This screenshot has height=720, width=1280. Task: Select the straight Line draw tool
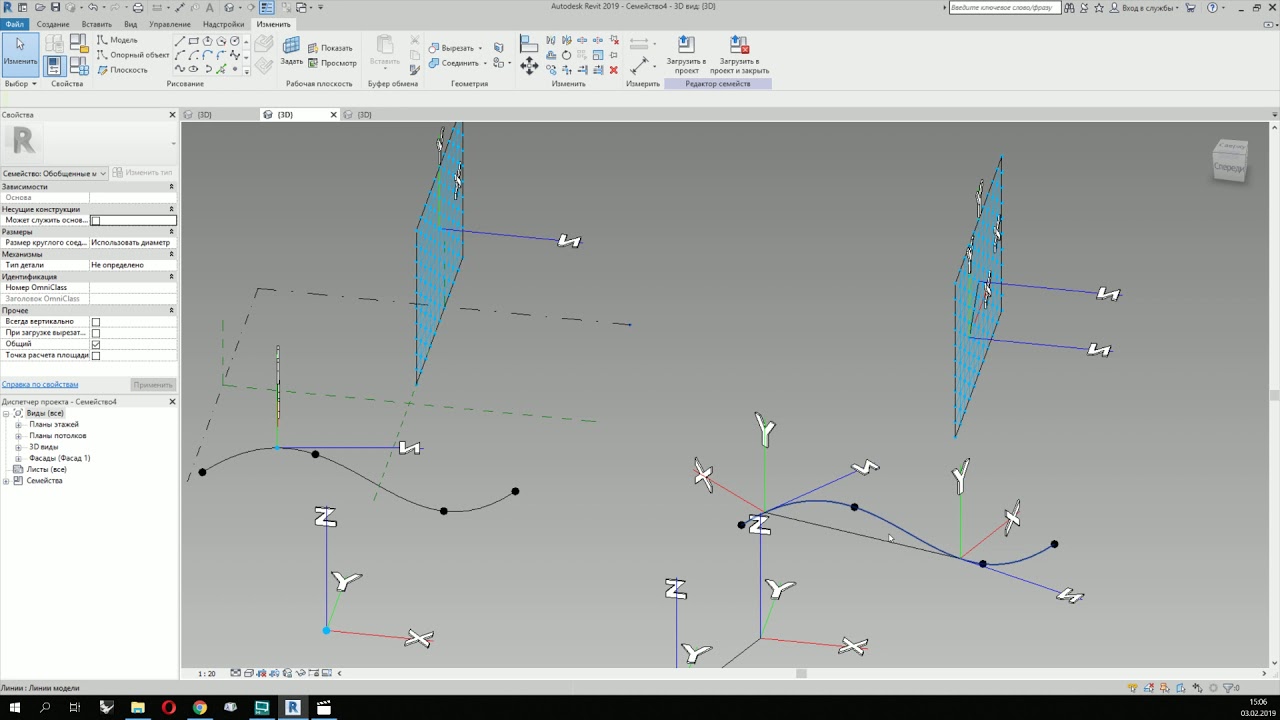click(x=179, y=41)
